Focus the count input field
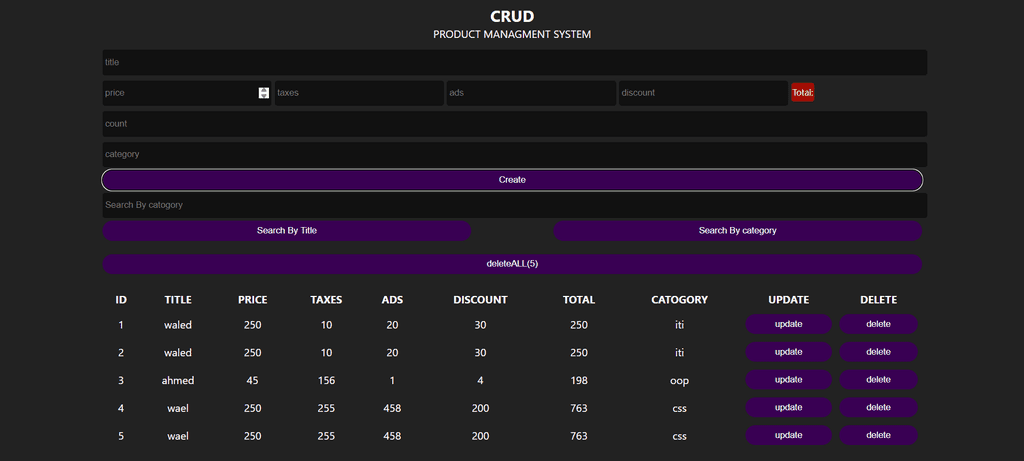 (515, 124)
